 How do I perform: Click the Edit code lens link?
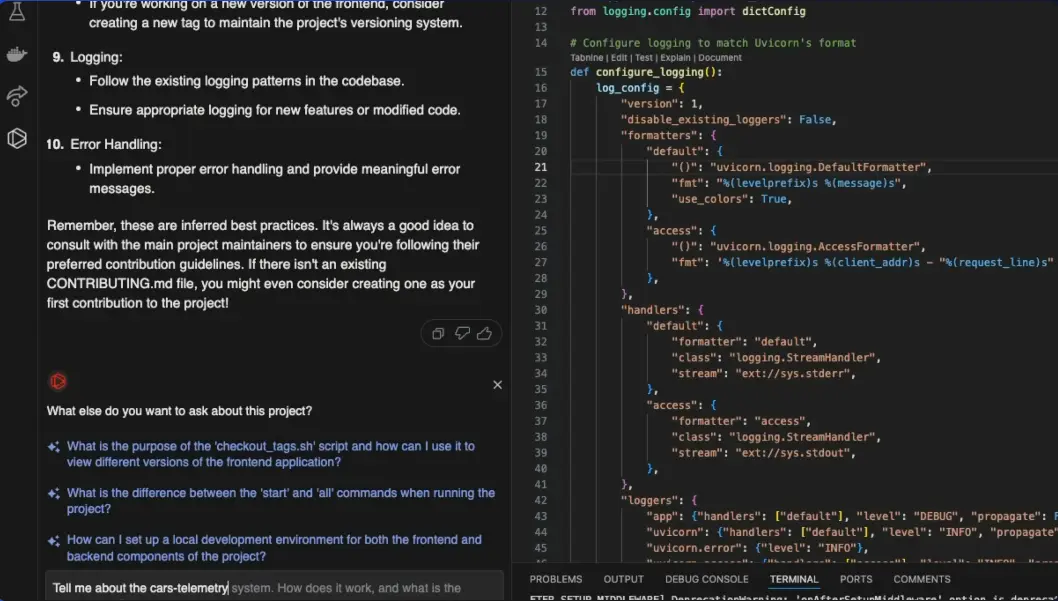click(x=619, y=58)
